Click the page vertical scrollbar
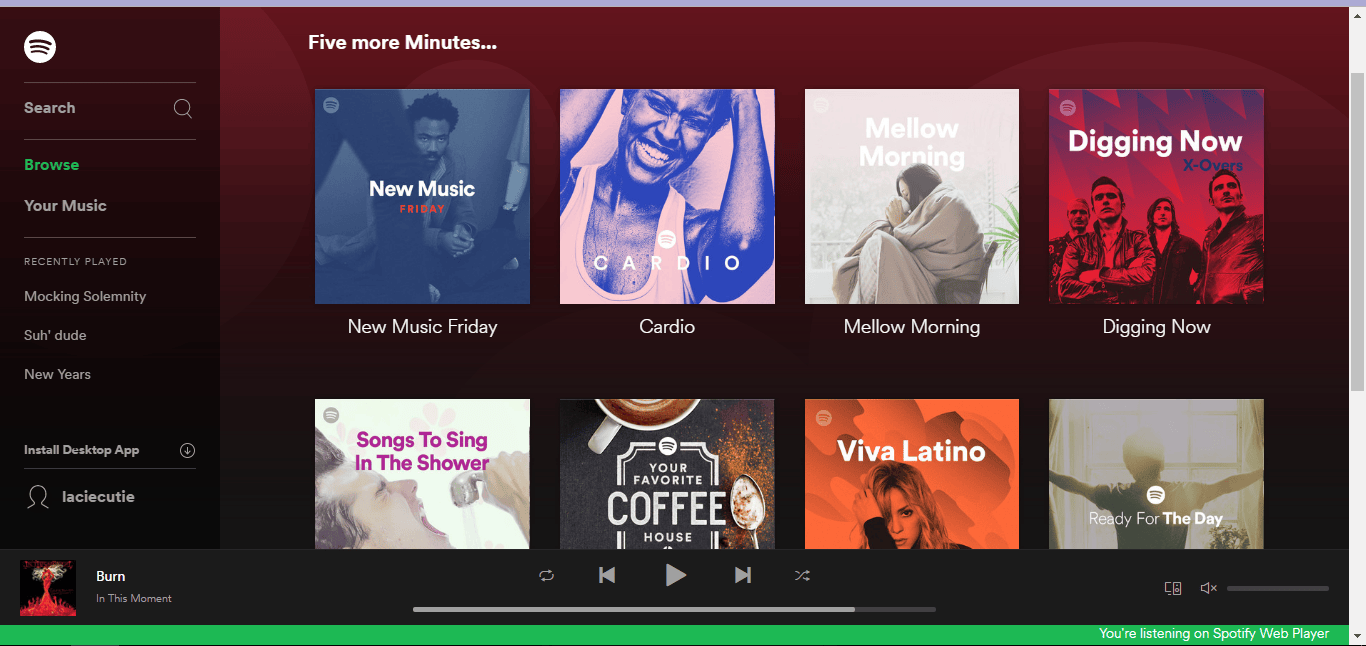The width and height of the screenshot is (1366, 646). coord(1357,231)
